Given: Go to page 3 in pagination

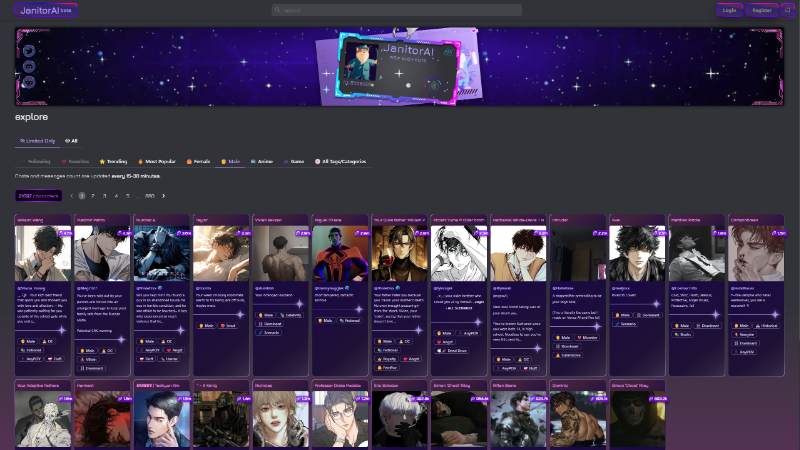Looking at the screenshot, I should (105, 196).
